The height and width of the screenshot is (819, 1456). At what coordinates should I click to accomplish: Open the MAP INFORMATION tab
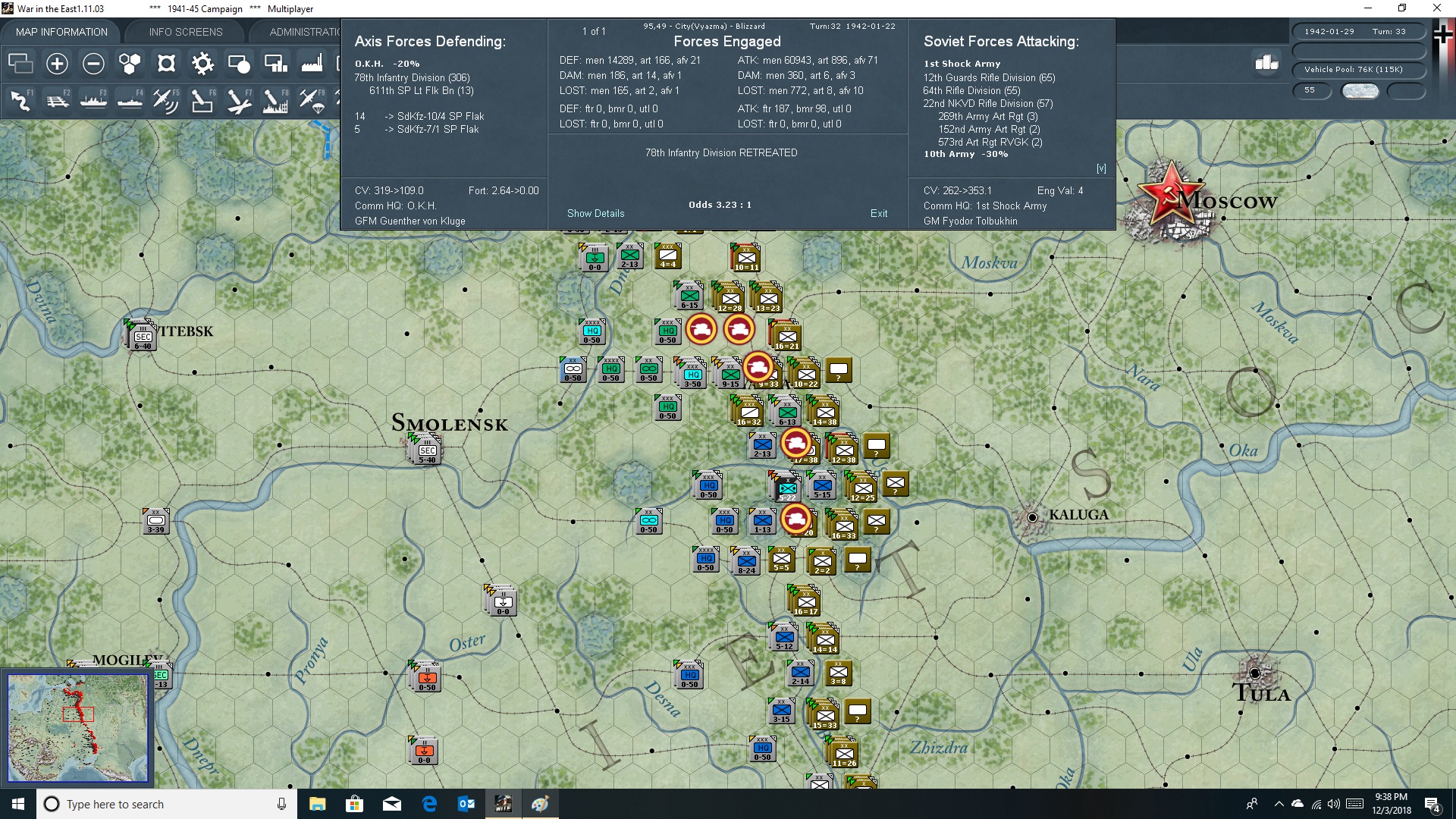point(61,32)
